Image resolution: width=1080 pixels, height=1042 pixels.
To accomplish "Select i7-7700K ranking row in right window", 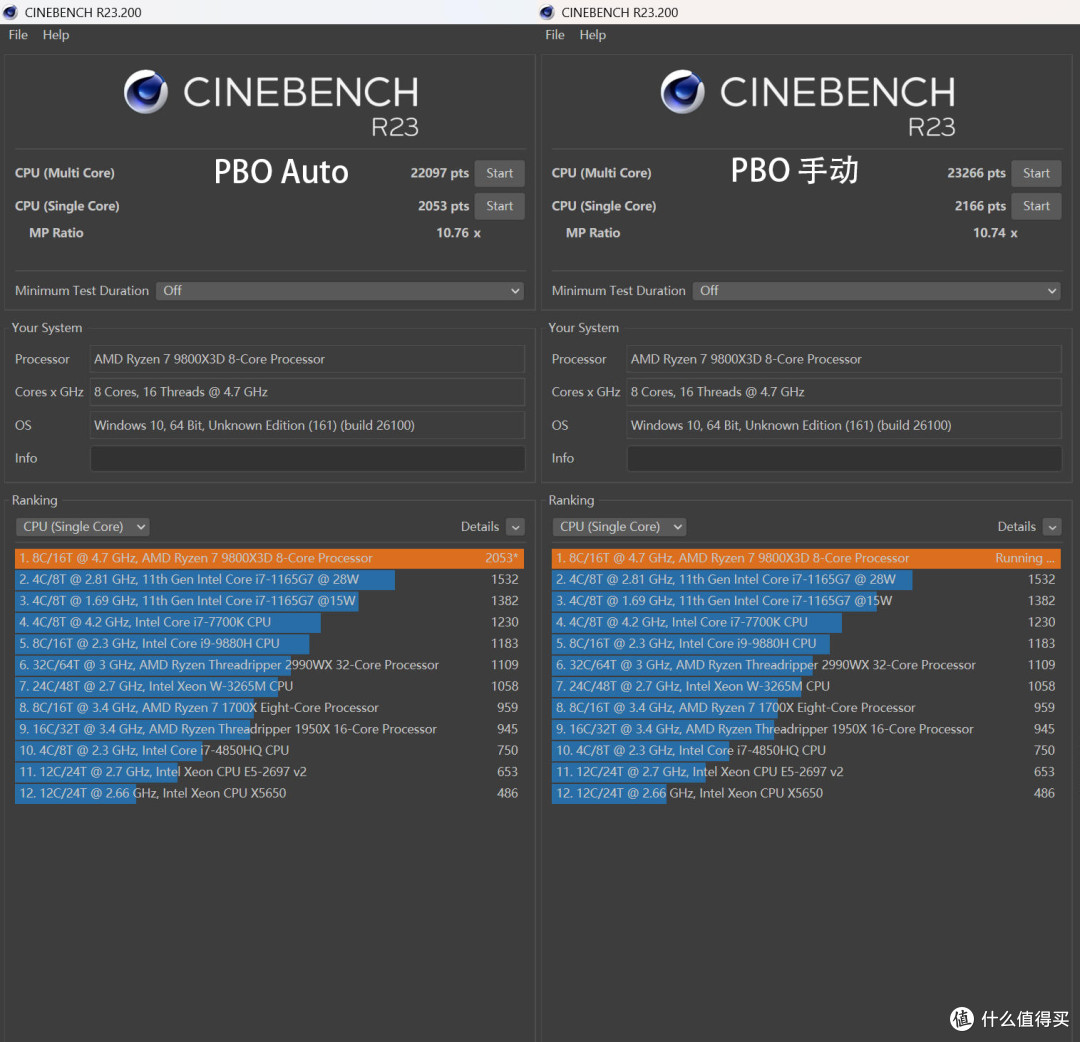I will pos(806,622).
